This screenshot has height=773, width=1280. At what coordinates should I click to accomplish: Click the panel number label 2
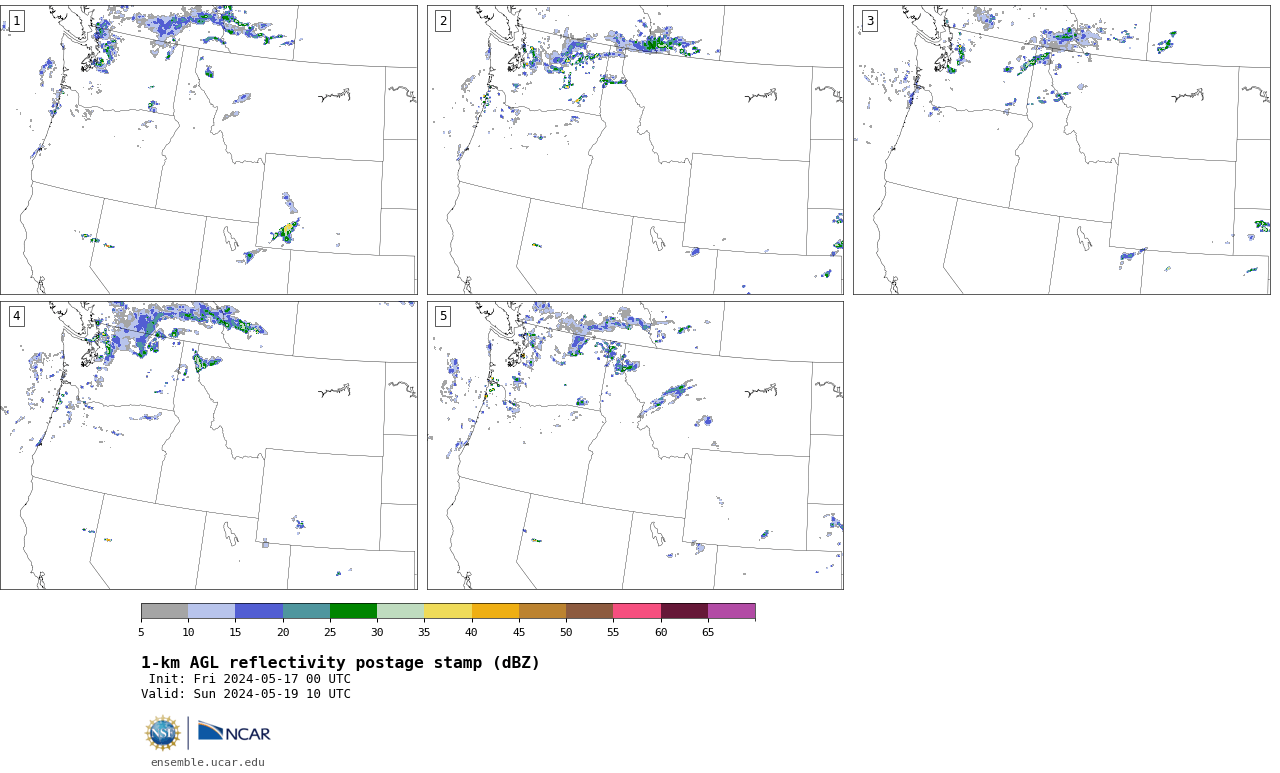443,21
